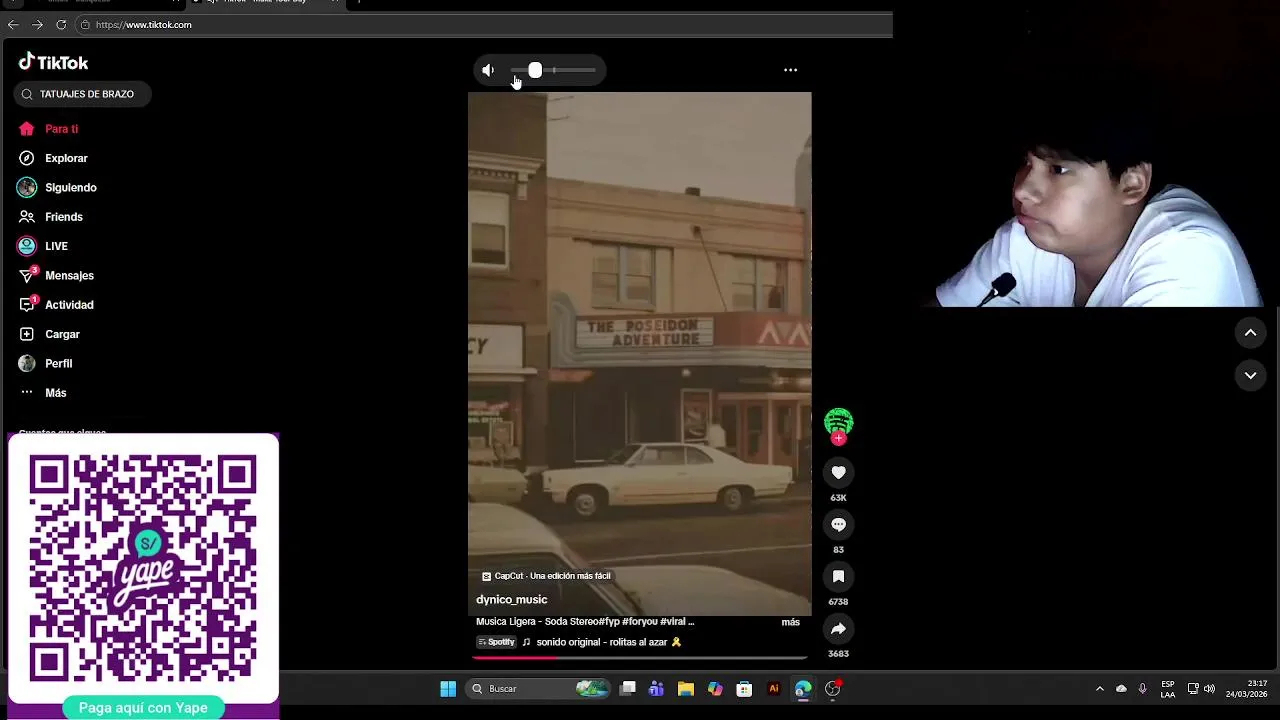The height and width of the screenshot is (720, 1280).
Task: Click the Yape QR code
Action: click(x=143, y=568)
